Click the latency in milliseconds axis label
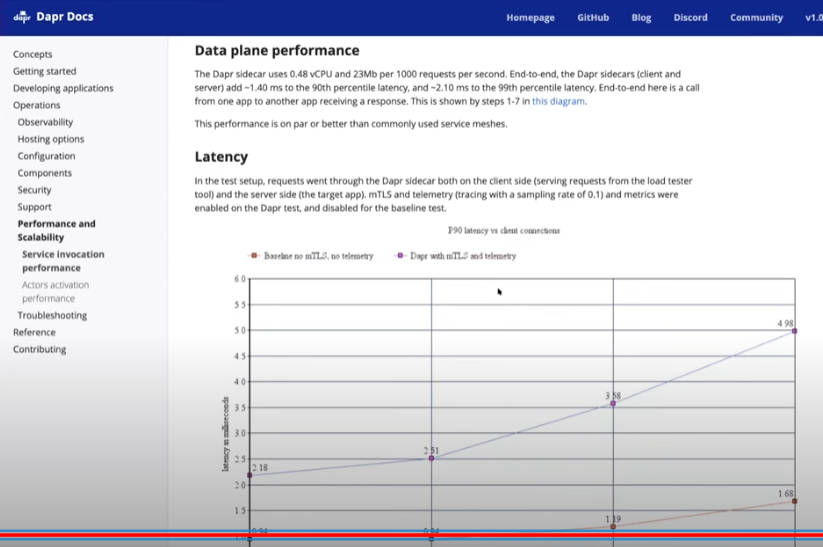This screenshot has width=823, height=547. 226,434
